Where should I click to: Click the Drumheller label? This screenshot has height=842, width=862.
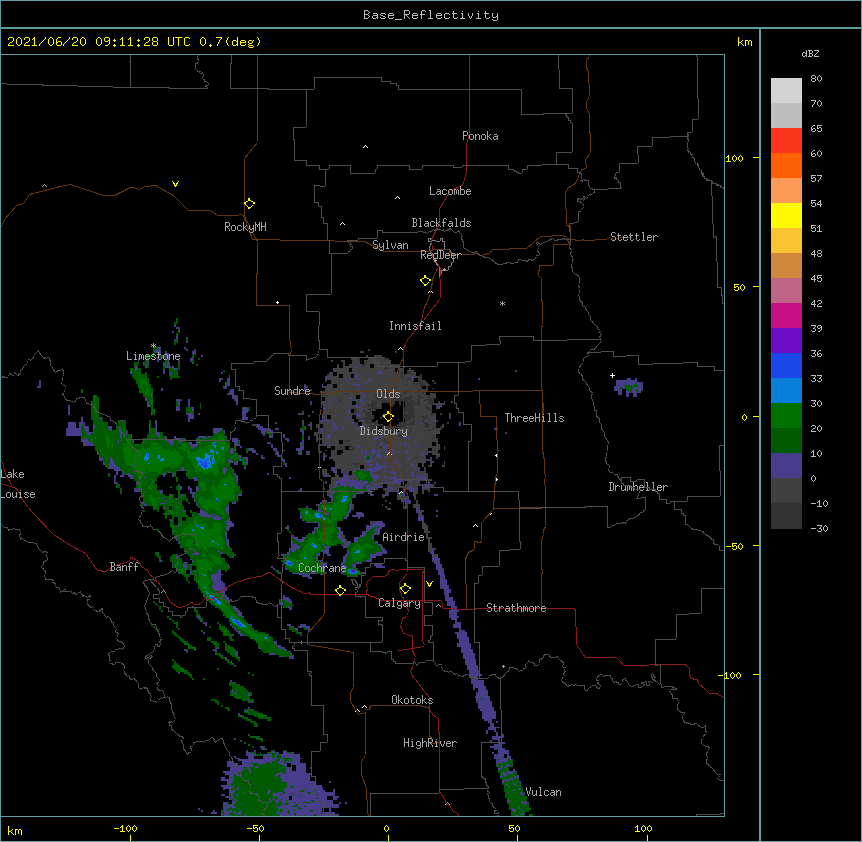click(638, 487)
